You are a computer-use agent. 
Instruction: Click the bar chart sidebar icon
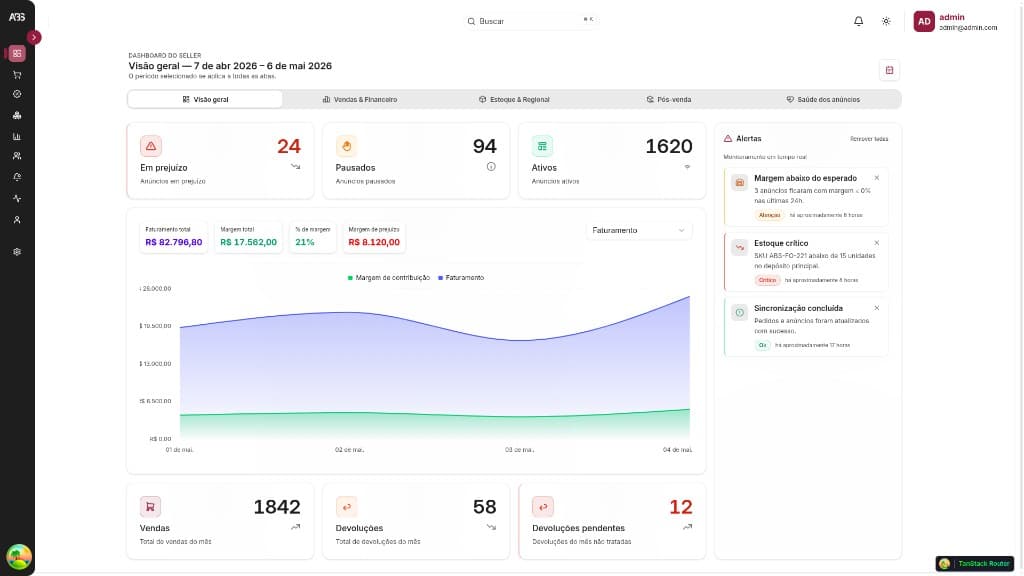coord(17,136)
